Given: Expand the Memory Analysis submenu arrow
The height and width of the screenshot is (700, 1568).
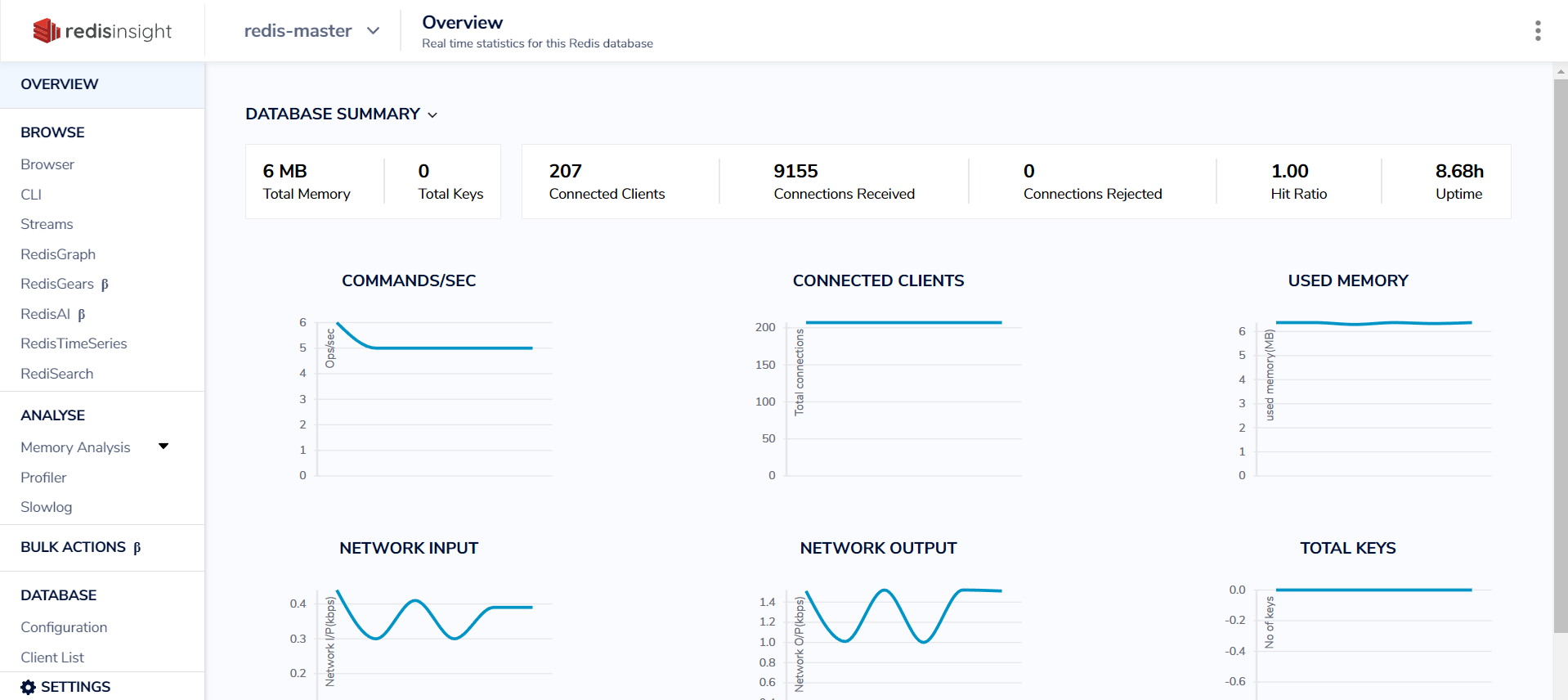Looking at the screenshot, I should point(164,446).
